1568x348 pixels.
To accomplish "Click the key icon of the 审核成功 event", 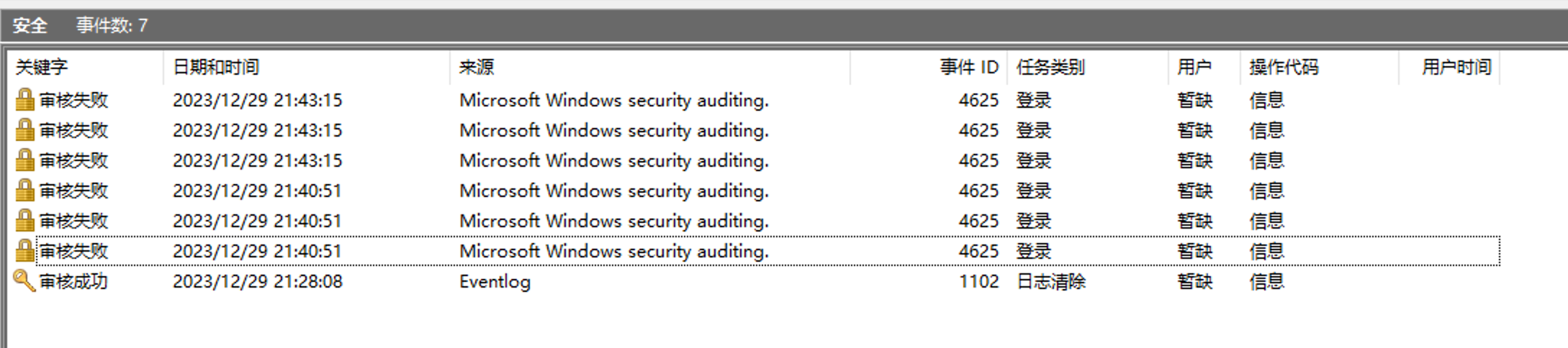I will 24,281.
